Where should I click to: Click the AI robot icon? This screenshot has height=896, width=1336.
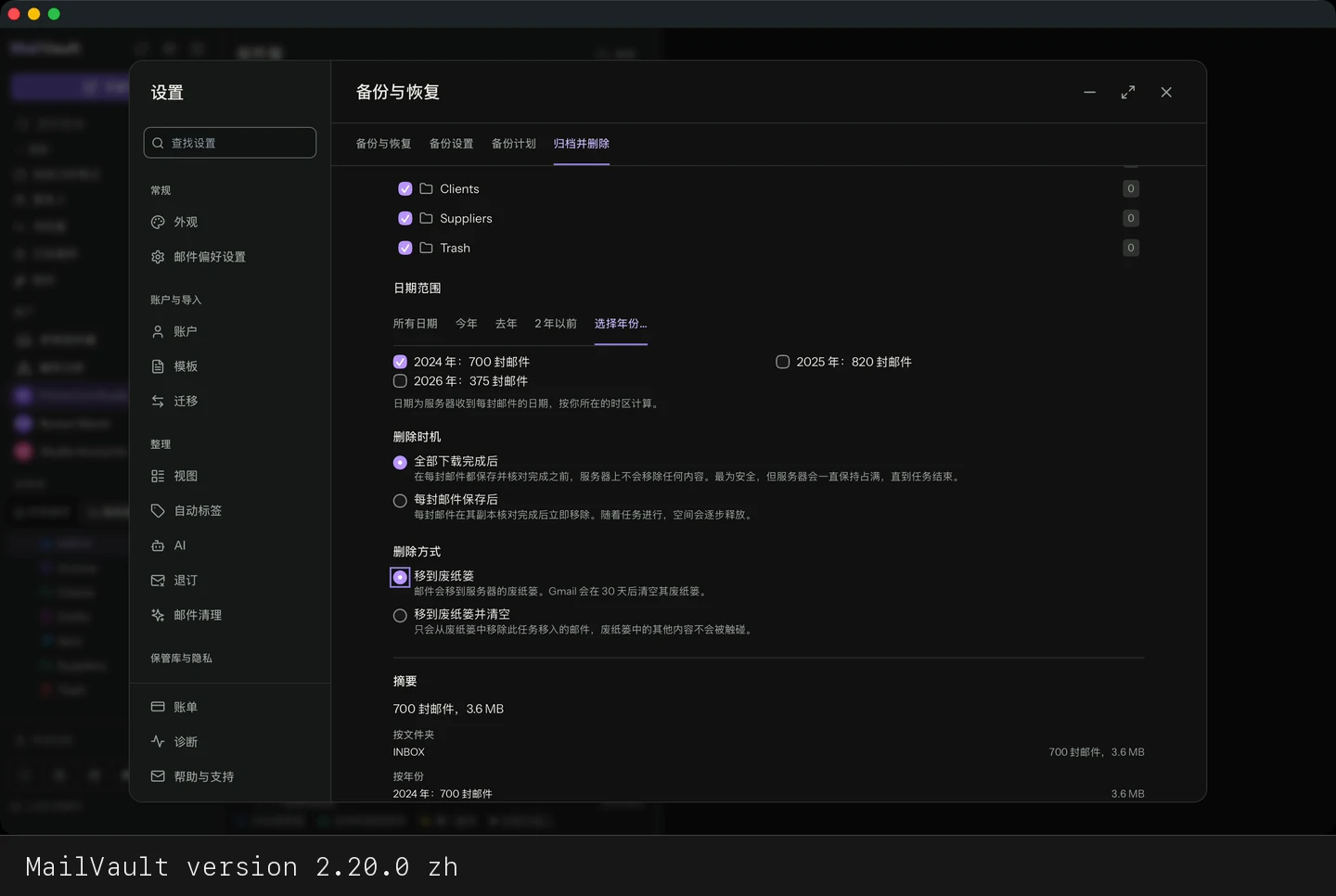coord(158,545)
